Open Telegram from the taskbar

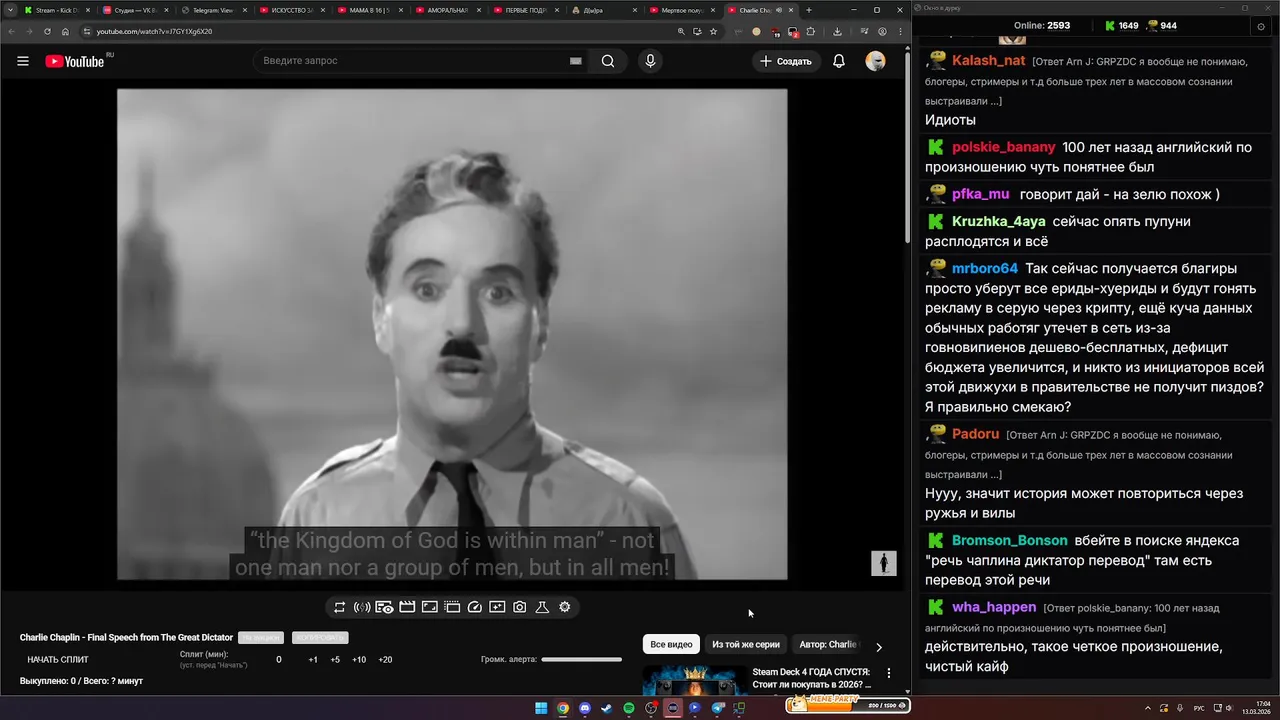[x=717, y=708]
